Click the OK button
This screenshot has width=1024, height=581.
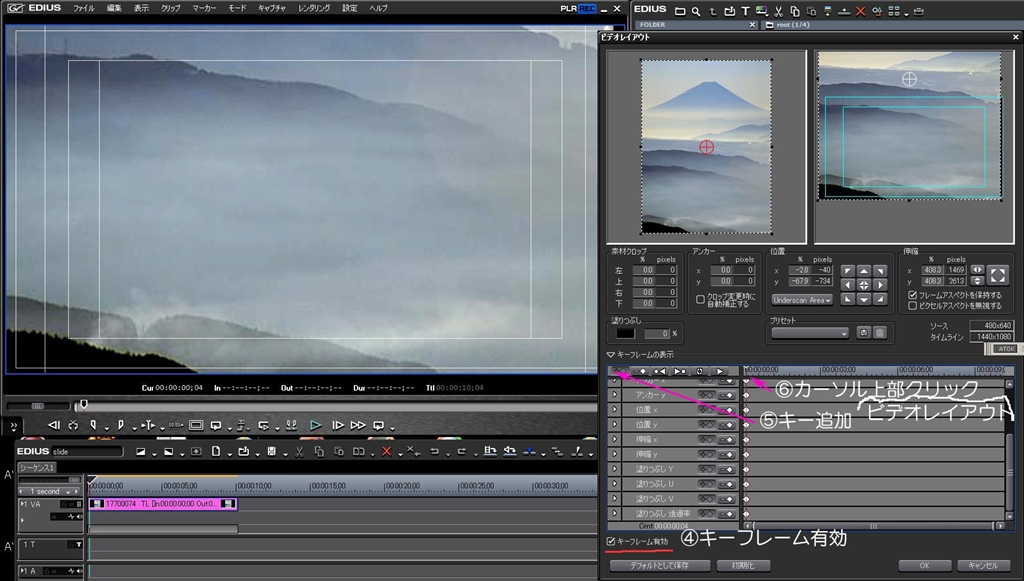point(924,565)
